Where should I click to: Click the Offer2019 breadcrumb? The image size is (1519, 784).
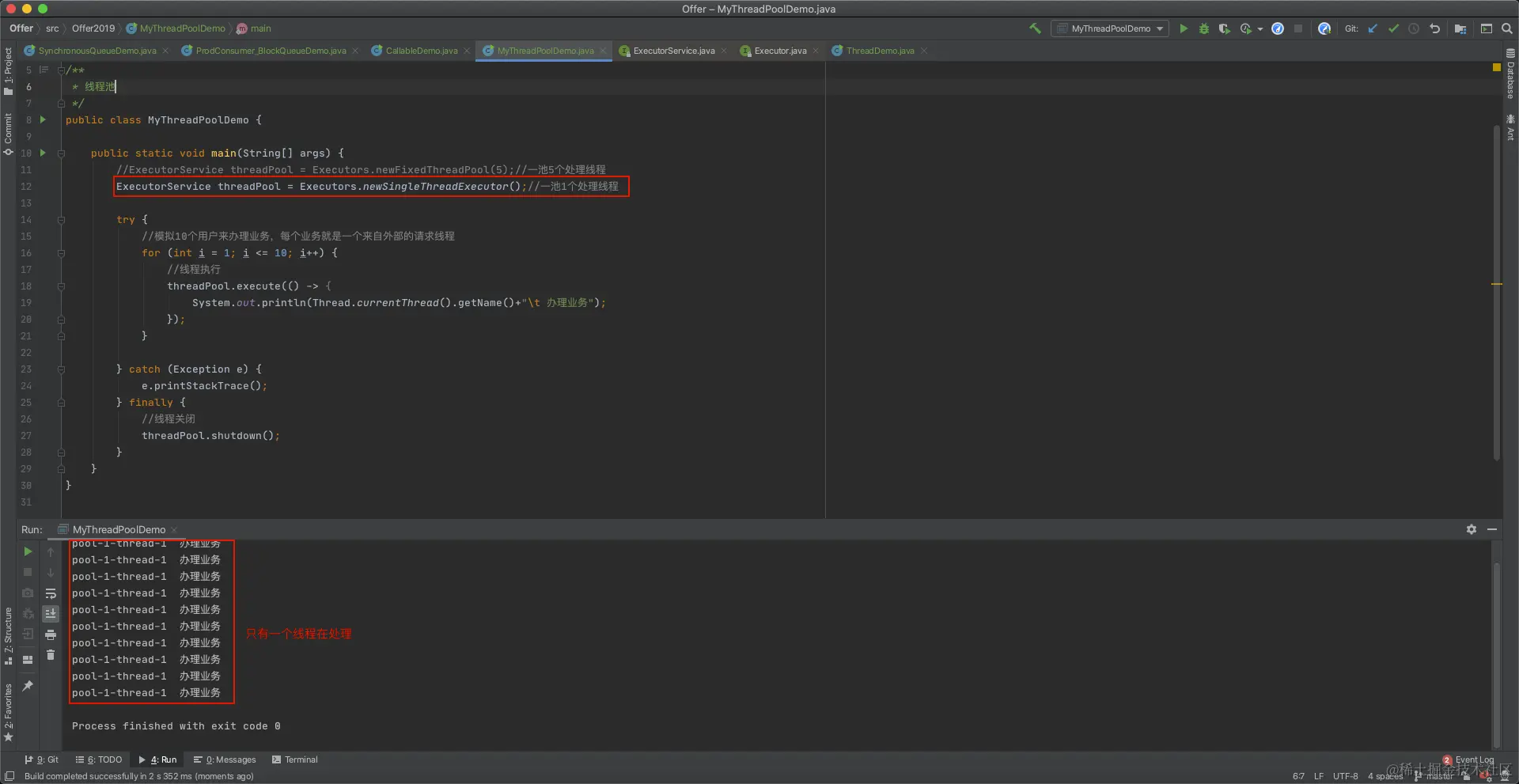tap(93, 28)
